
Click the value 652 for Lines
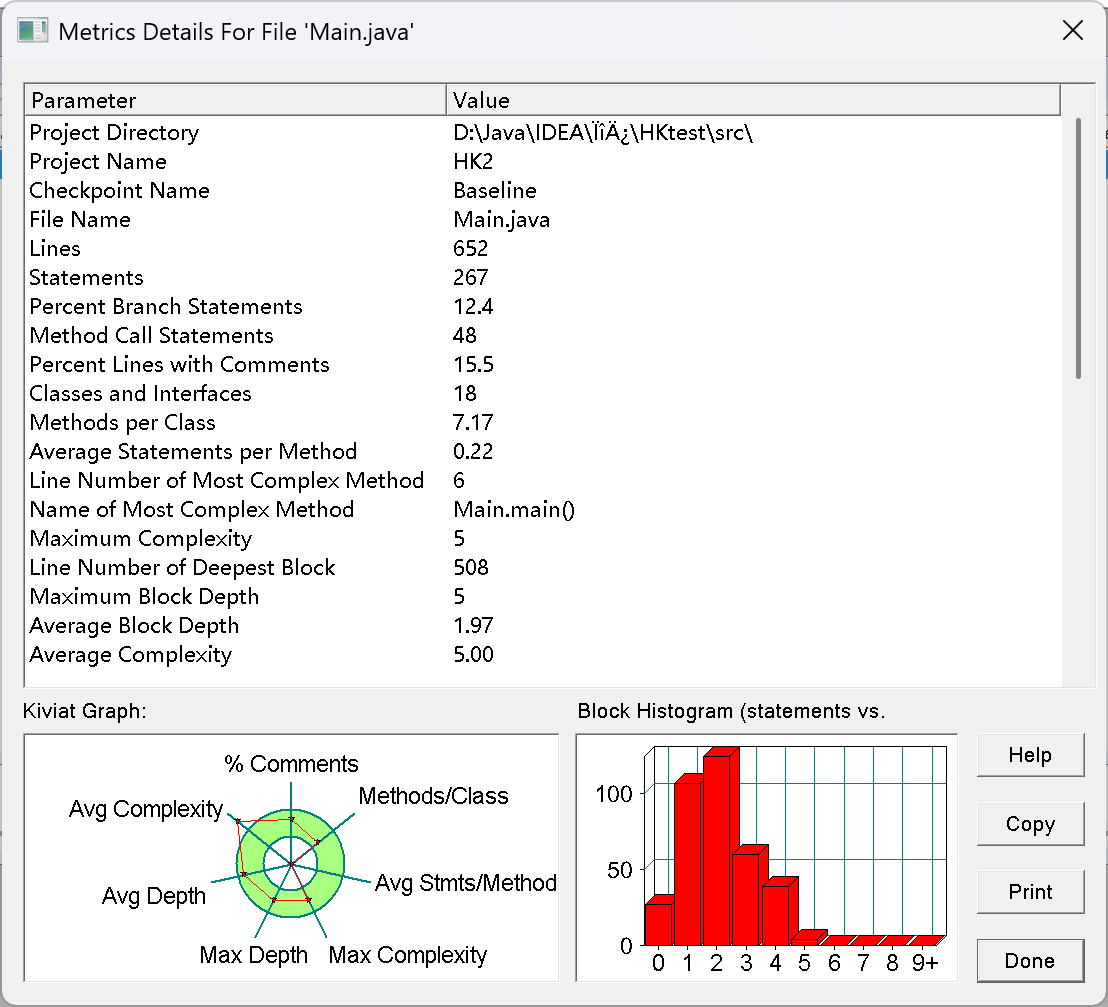click(x=471, y=248)
